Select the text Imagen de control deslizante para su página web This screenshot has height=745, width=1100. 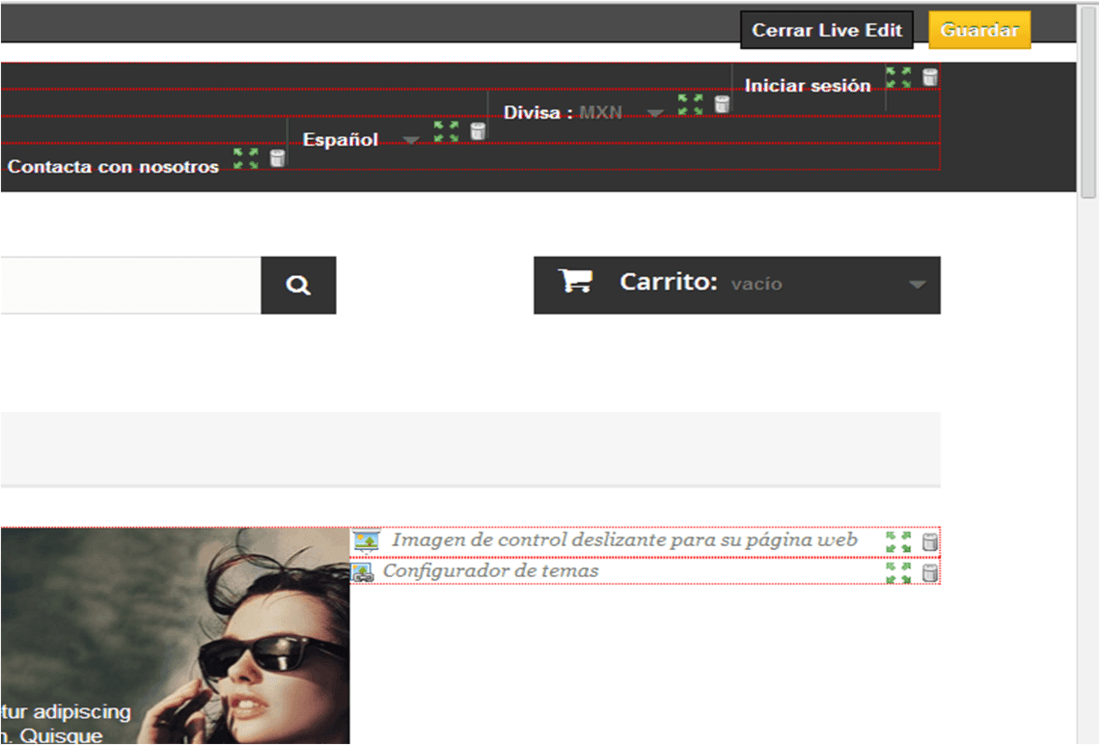624,539
